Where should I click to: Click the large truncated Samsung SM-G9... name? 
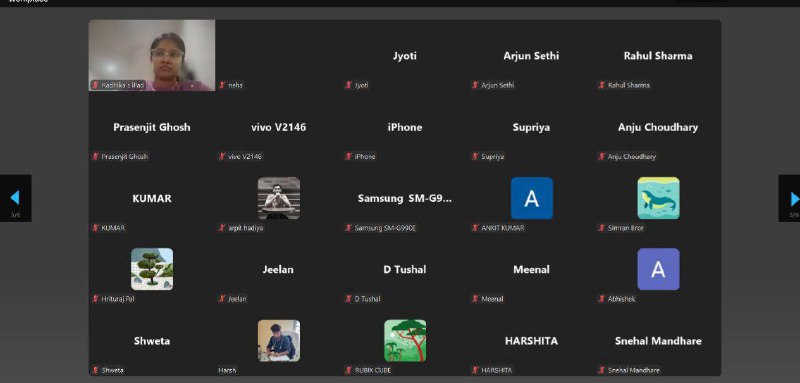pos(405,198)
